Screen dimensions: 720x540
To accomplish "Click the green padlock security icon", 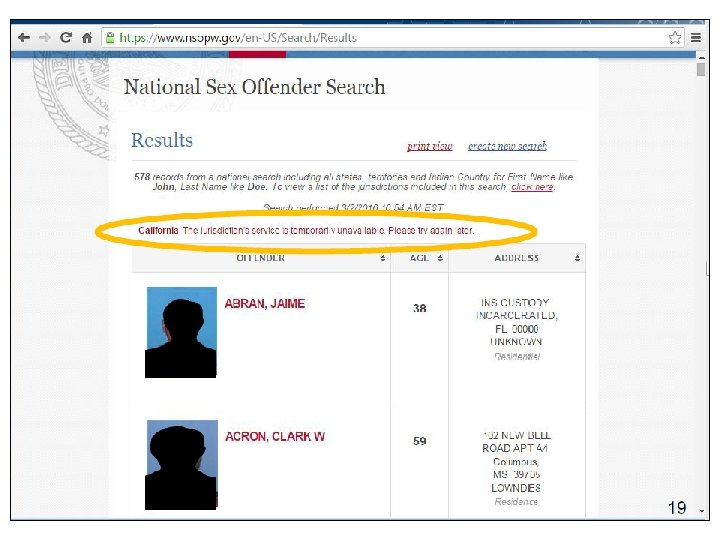I will [x=110, y=38].
